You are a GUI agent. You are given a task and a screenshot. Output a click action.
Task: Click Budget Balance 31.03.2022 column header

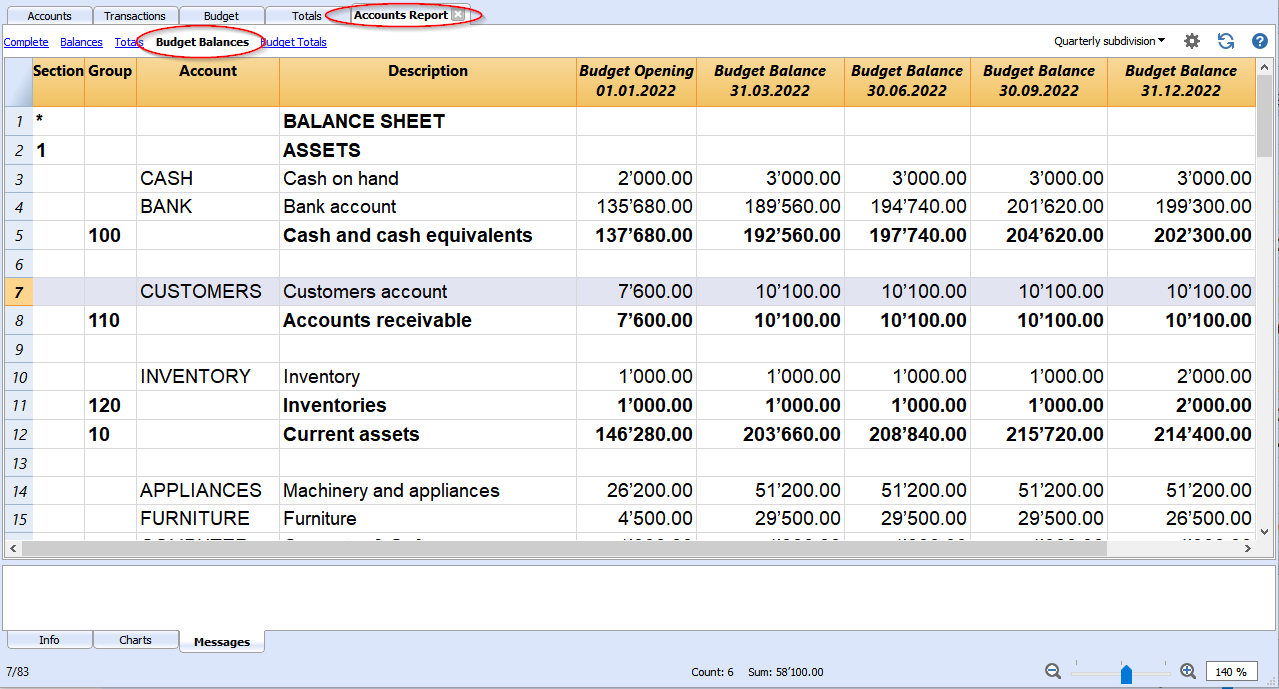(x=770, y=82)
